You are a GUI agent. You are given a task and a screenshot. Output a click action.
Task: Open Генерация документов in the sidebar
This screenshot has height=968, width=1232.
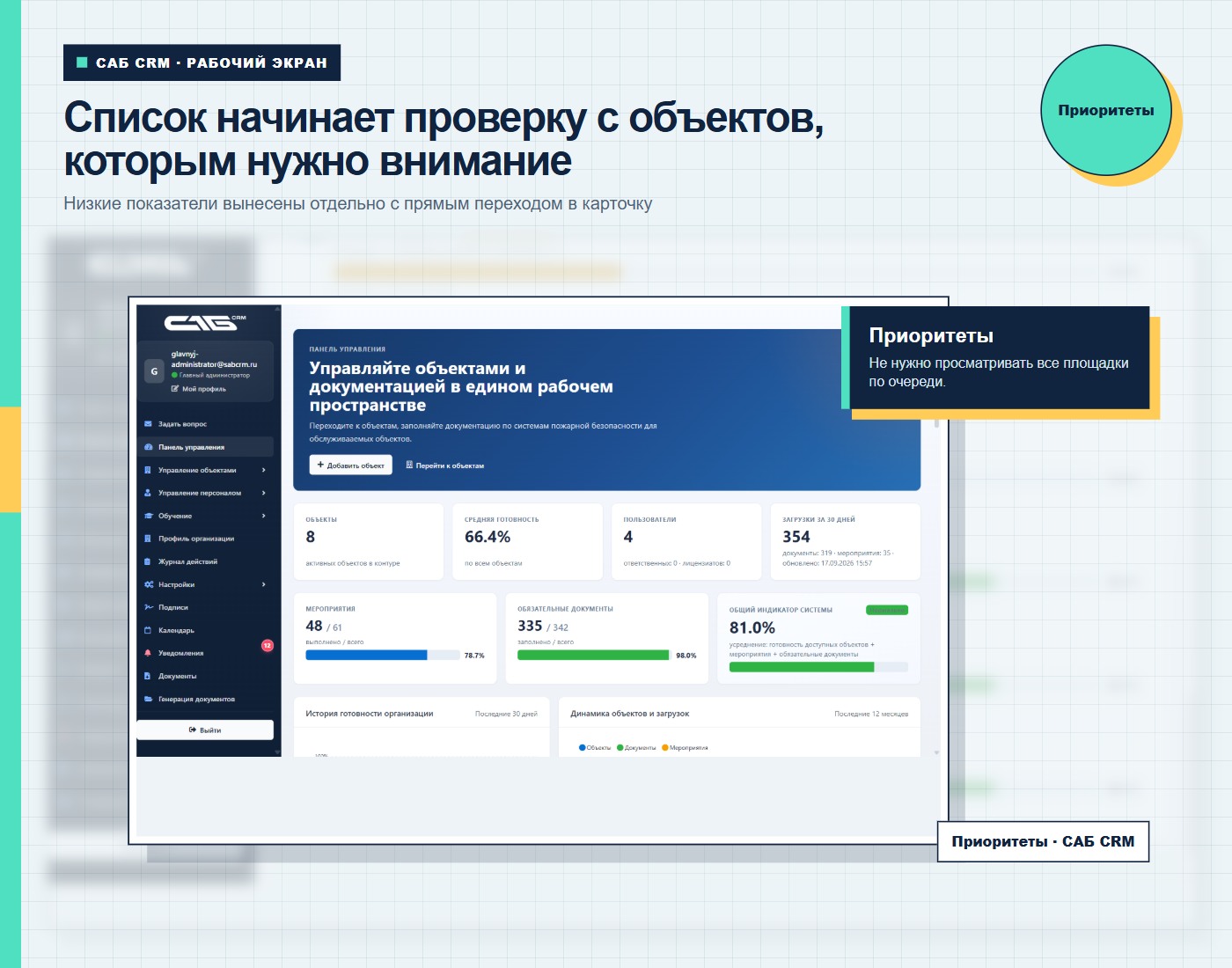click(x=205, y=699)
